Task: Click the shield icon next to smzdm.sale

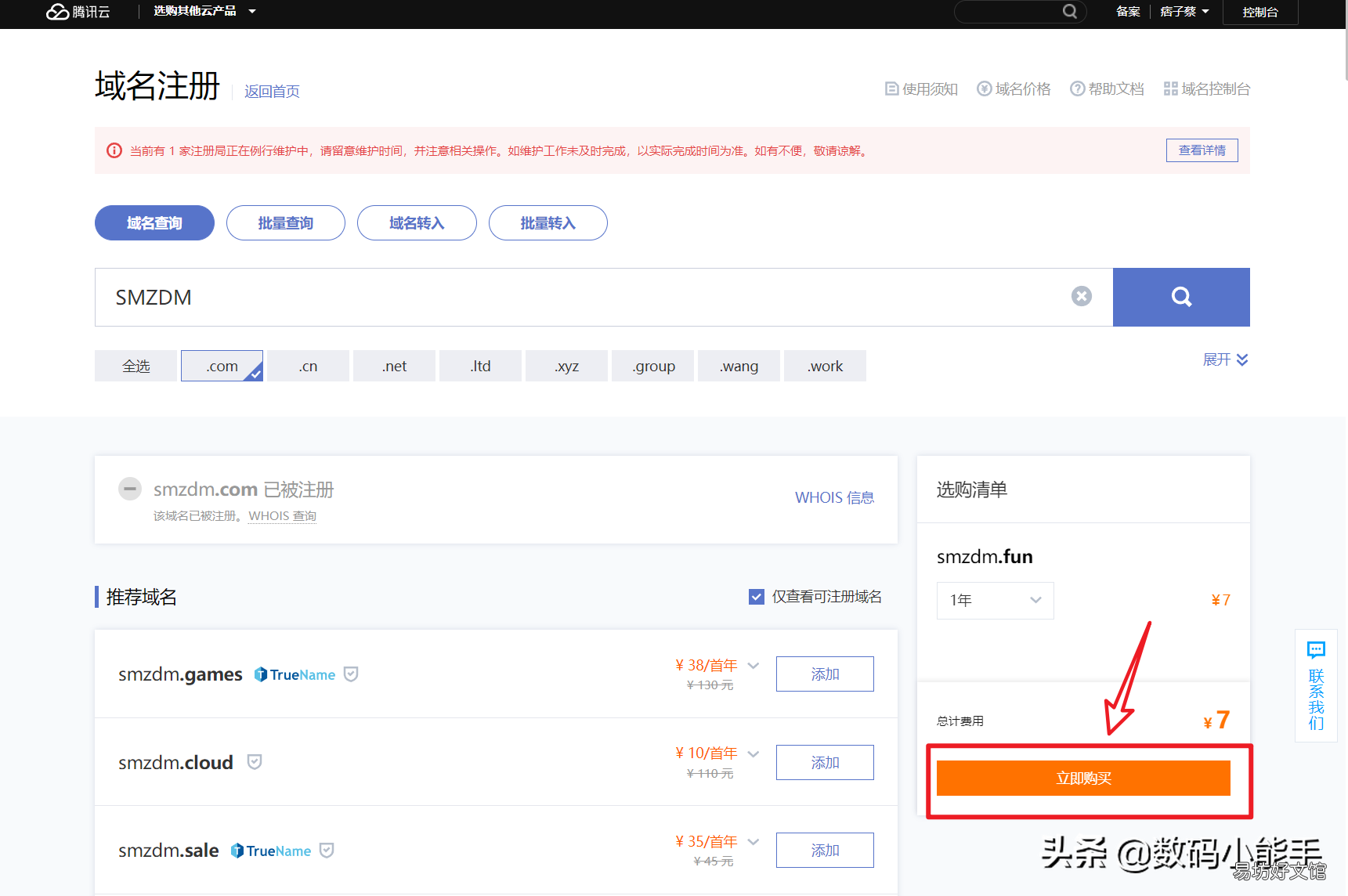Action: 327,851
